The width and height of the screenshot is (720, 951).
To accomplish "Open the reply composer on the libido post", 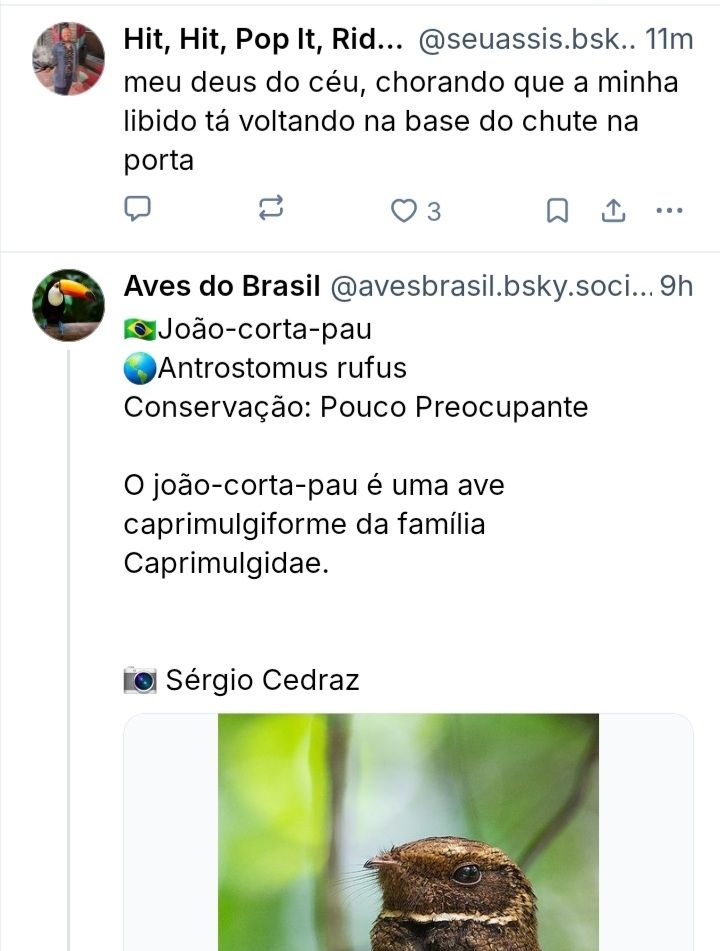I will pos(140,210).
